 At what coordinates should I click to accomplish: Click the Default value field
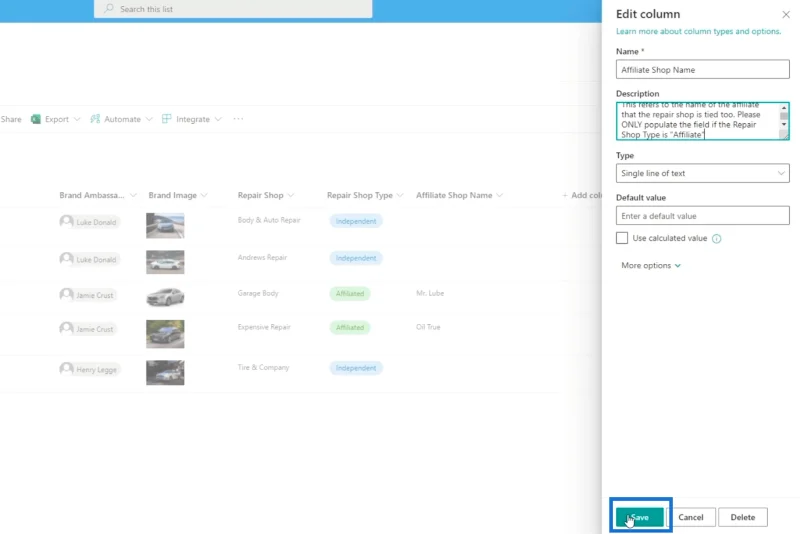(702, 216)
